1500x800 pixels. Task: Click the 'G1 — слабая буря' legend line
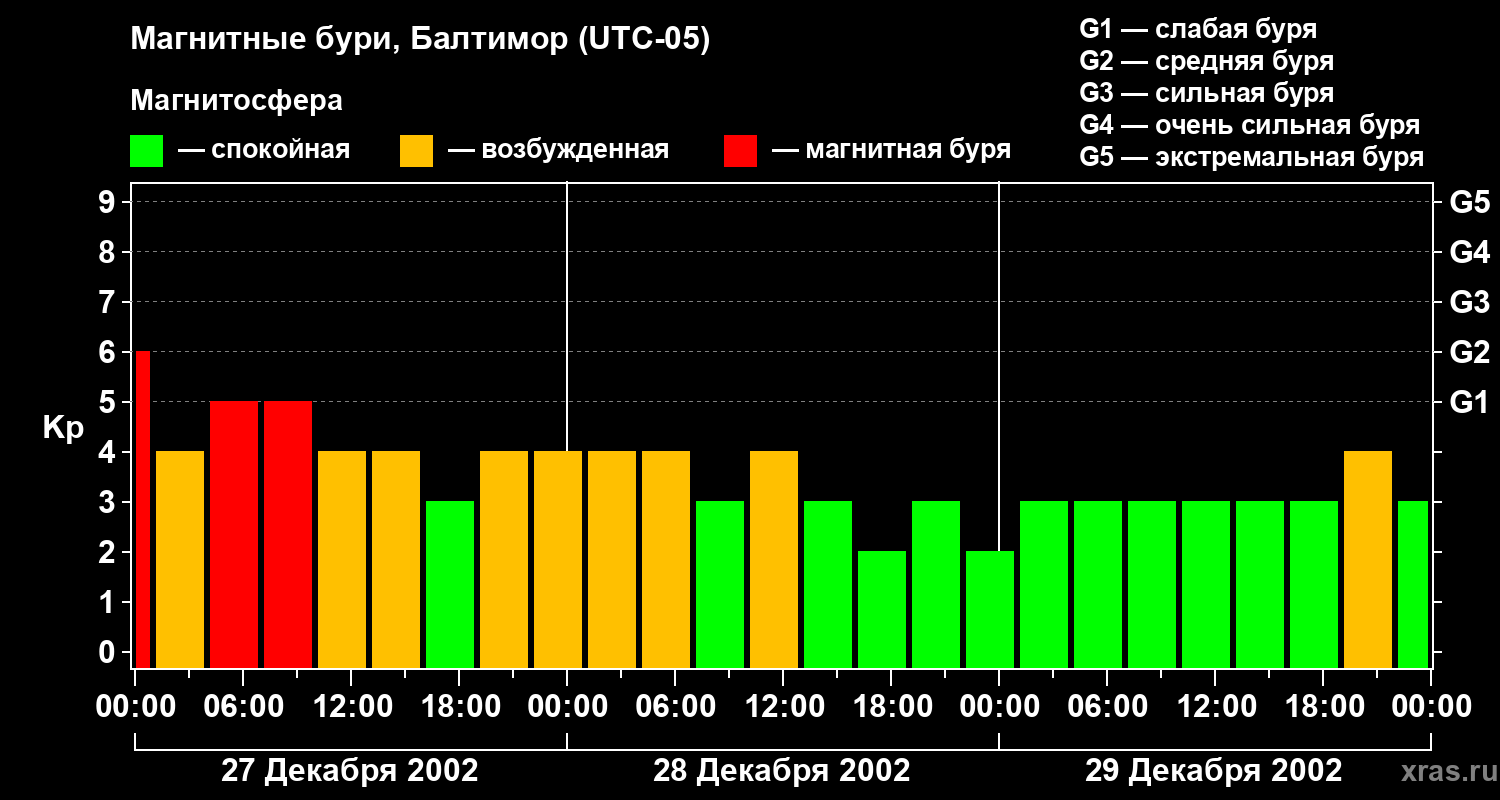click(1198, 29)
